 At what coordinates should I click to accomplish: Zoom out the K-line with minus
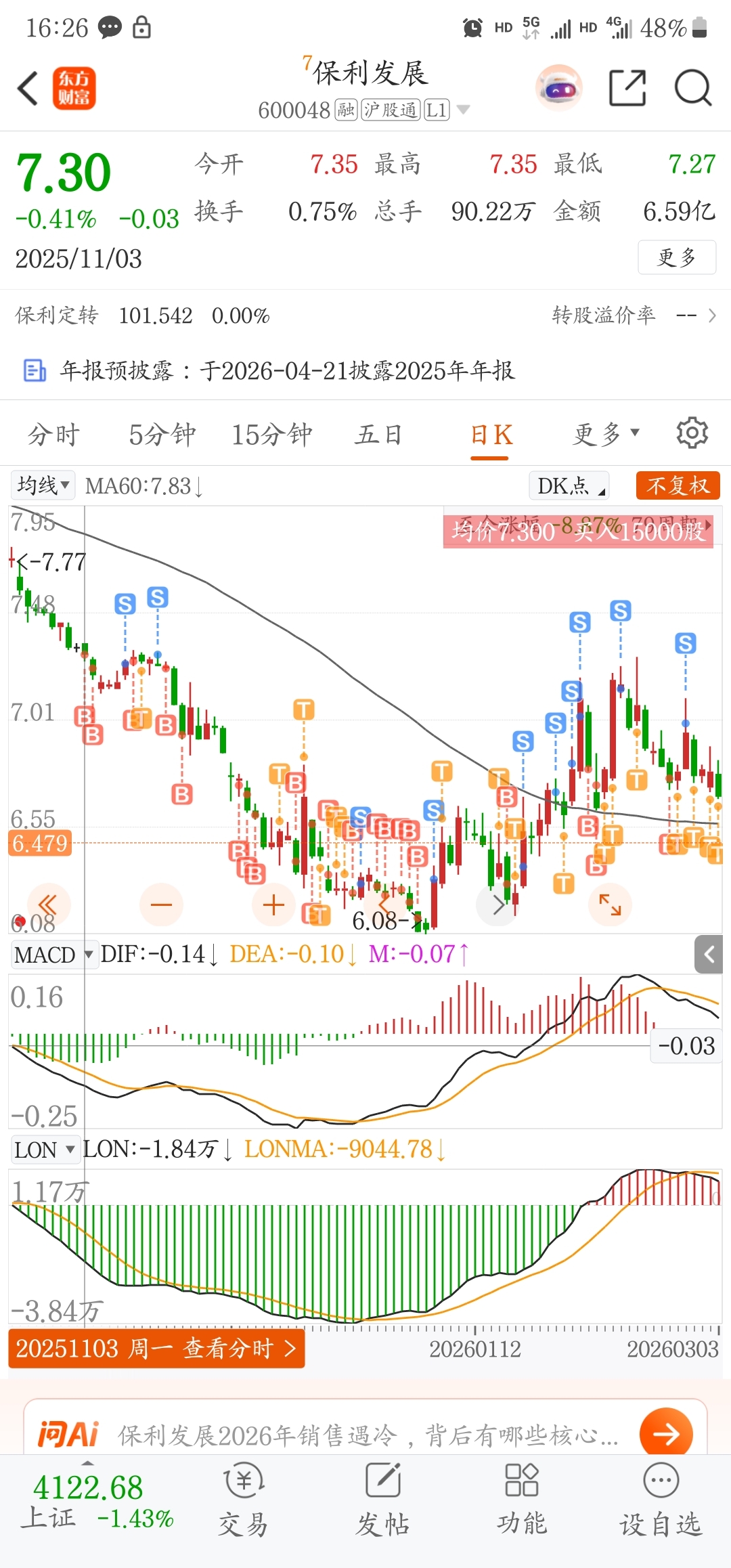161,905
